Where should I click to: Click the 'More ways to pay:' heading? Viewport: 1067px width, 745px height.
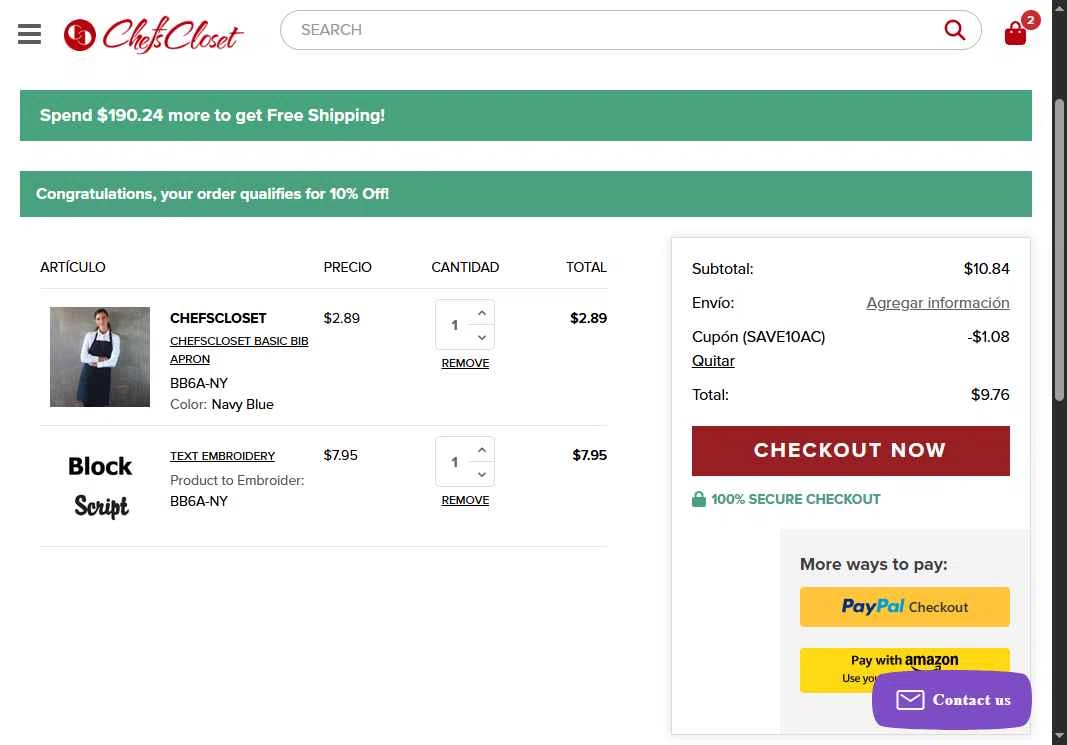pyautogui.click(x=874, y=564)
